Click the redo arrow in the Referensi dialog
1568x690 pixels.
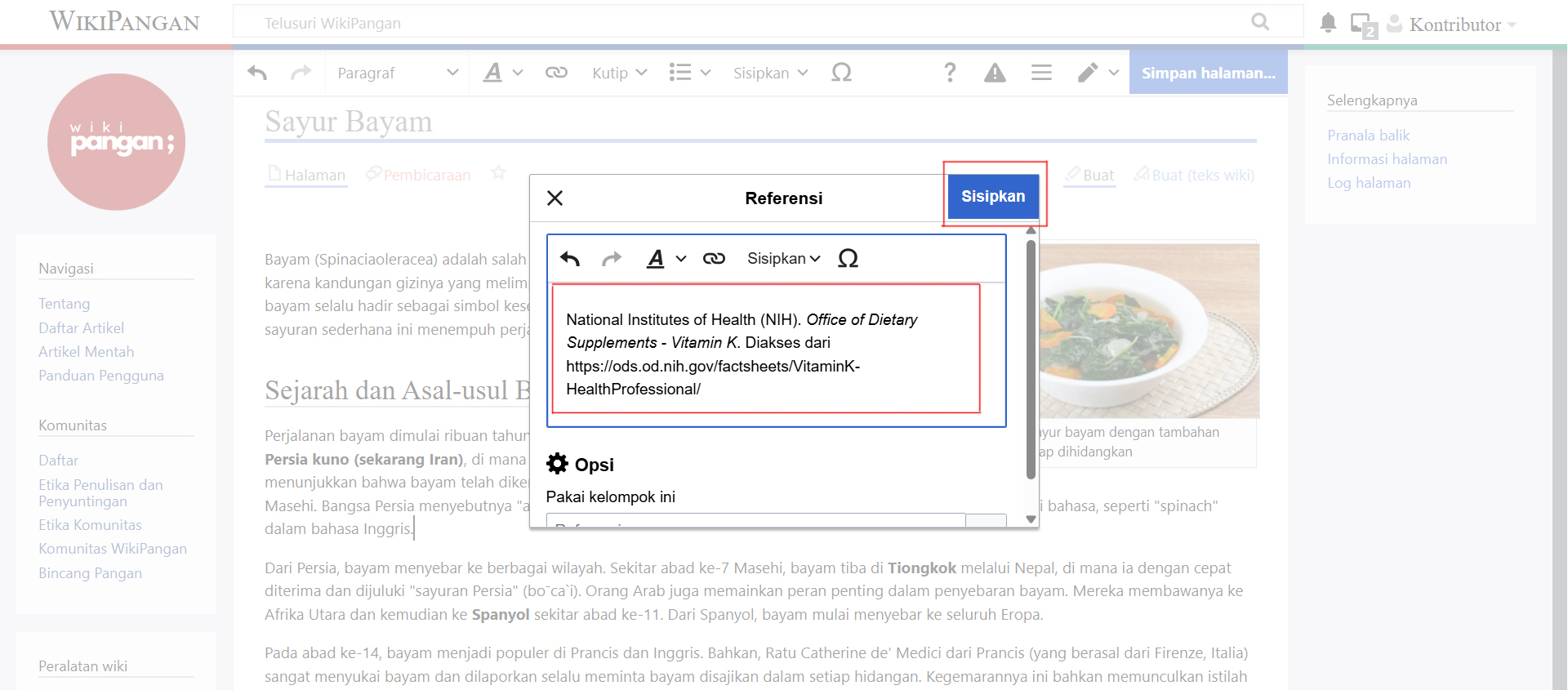pyautogui.click(x=611, y=259)
